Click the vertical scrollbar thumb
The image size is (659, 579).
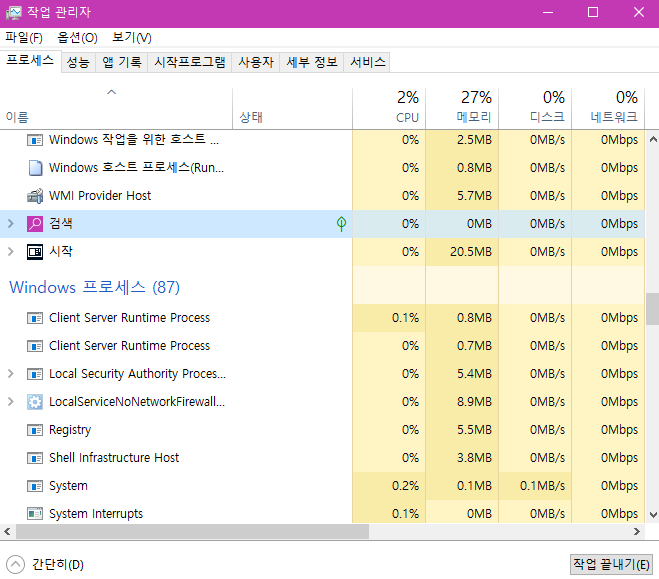tap(653, 309)
